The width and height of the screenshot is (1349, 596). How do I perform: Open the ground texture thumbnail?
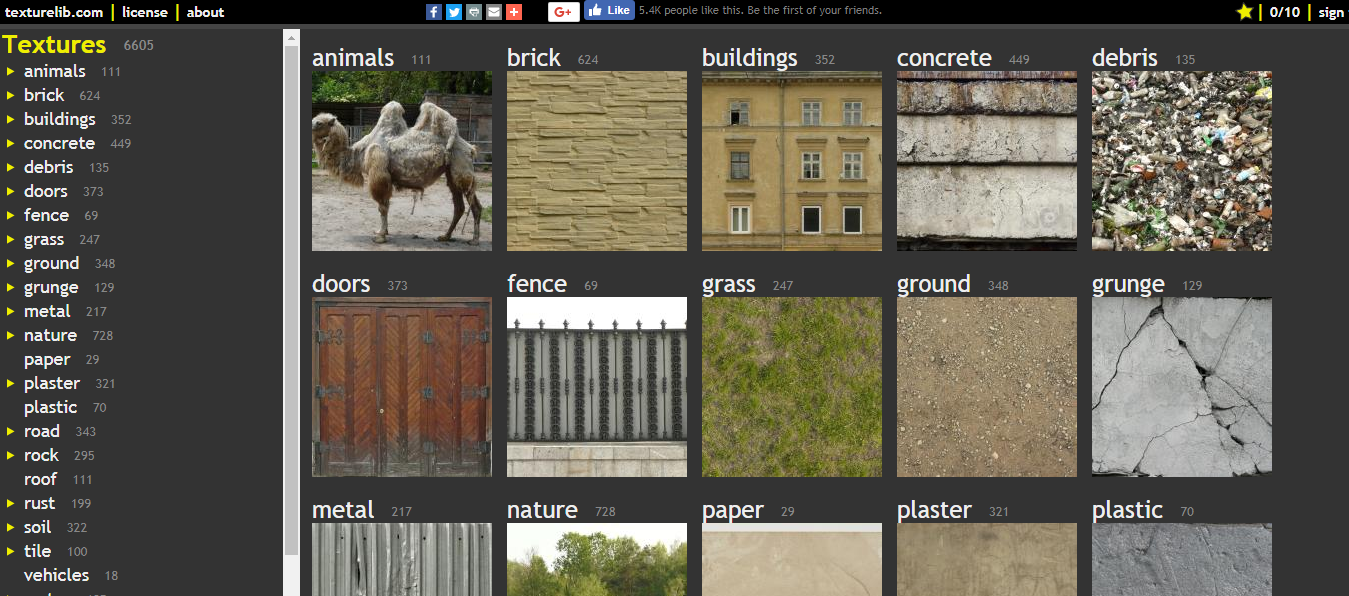[x=987, y=387]
